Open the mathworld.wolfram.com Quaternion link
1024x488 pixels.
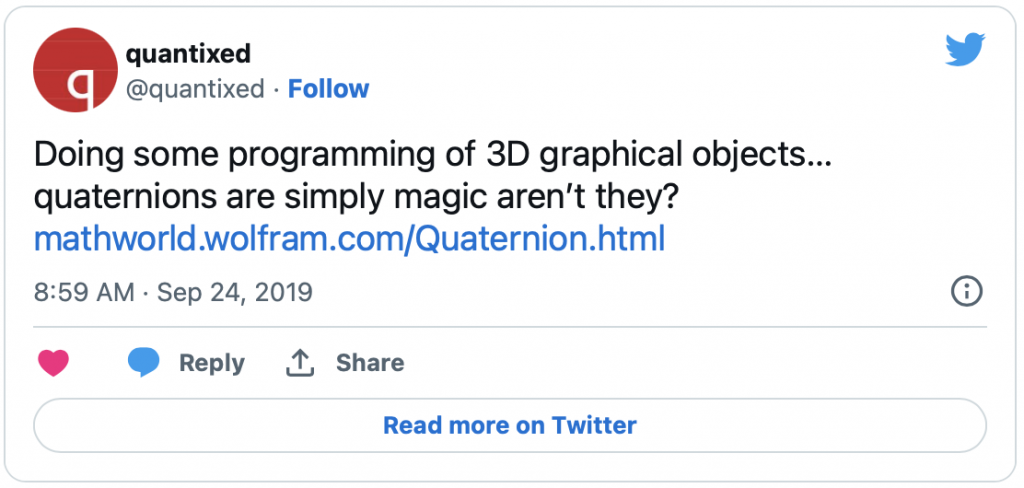[349, 240]
